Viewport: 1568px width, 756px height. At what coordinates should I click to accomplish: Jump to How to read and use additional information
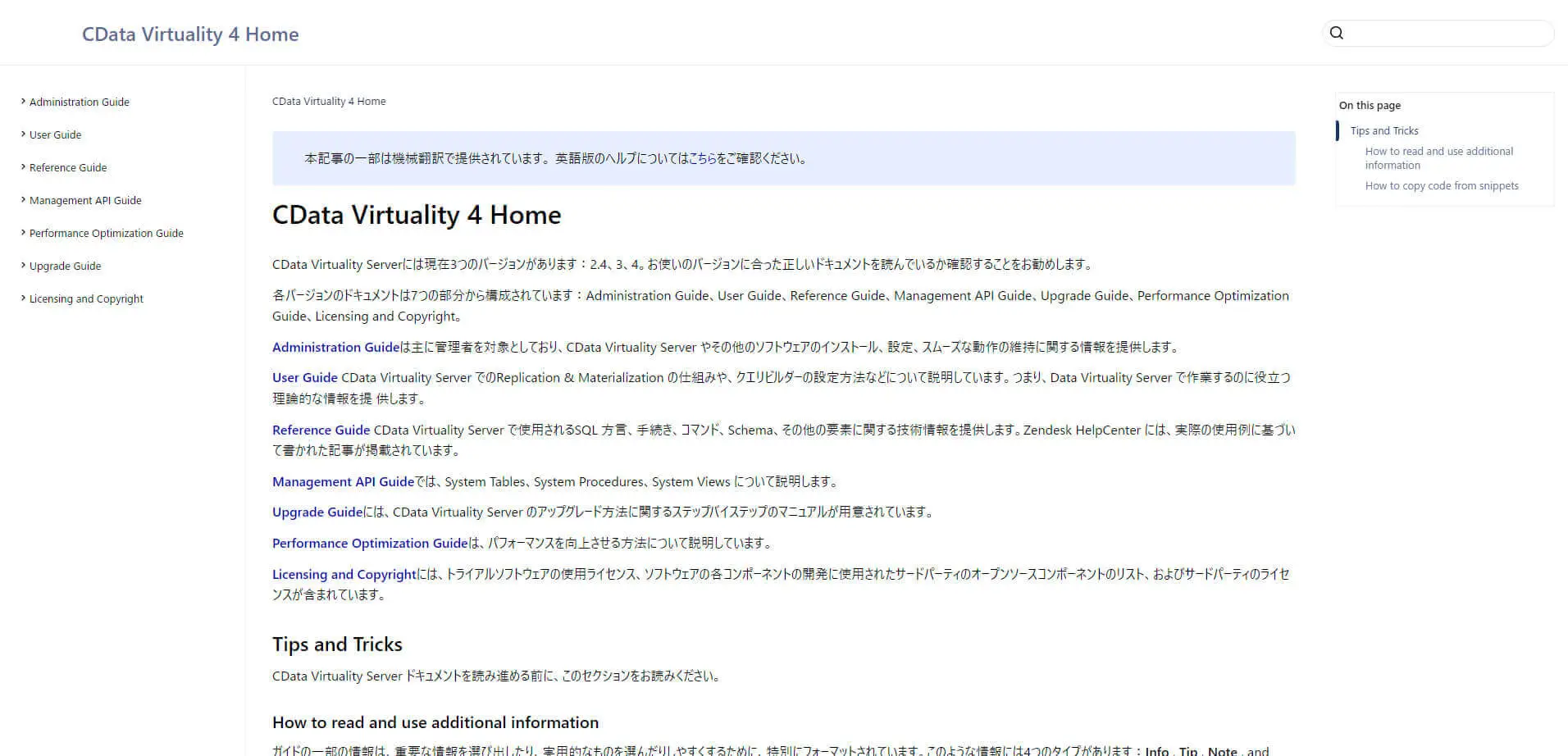pyautogui.click(x=1439, y=158)
